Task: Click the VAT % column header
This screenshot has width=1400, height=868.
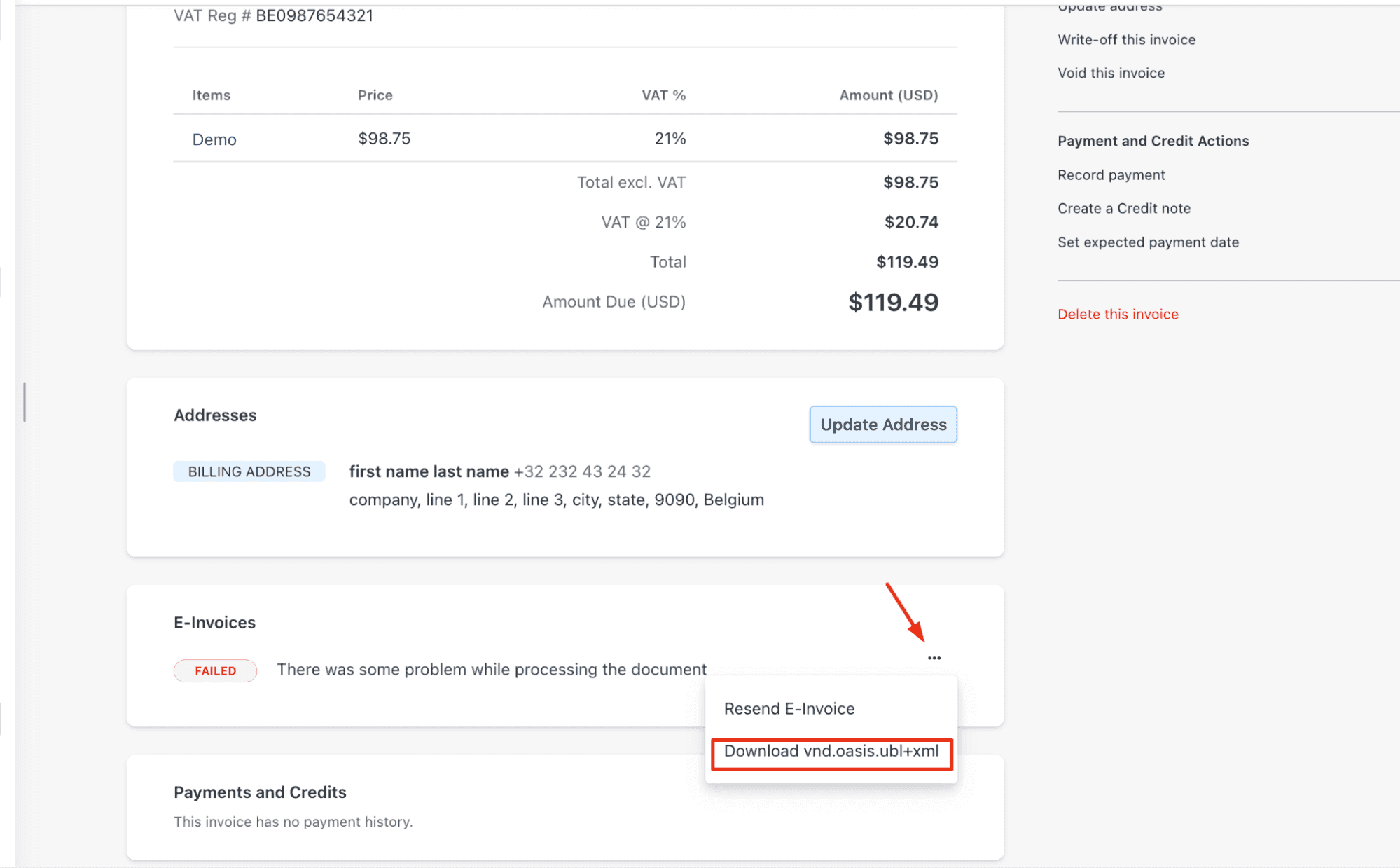Action: (x=663, y=95)
